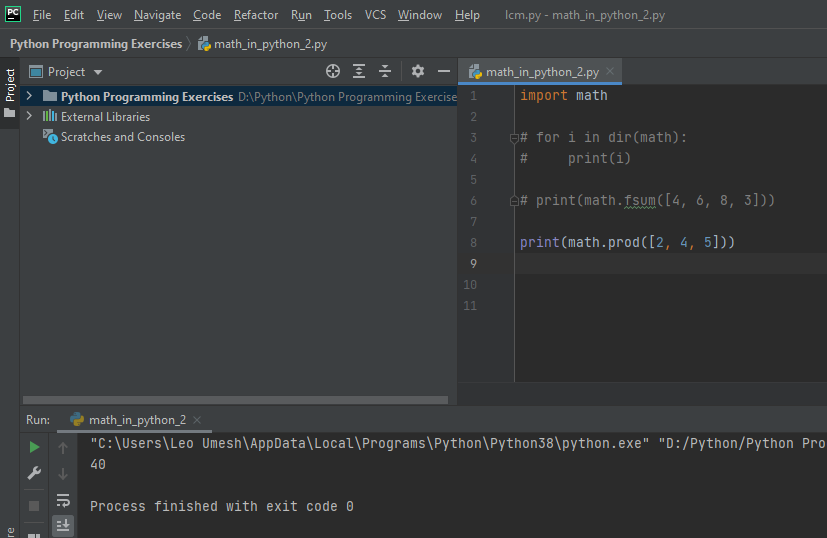827x538 pixels.
Task: Collapse the comment fold at line 3
Action: 514,138
